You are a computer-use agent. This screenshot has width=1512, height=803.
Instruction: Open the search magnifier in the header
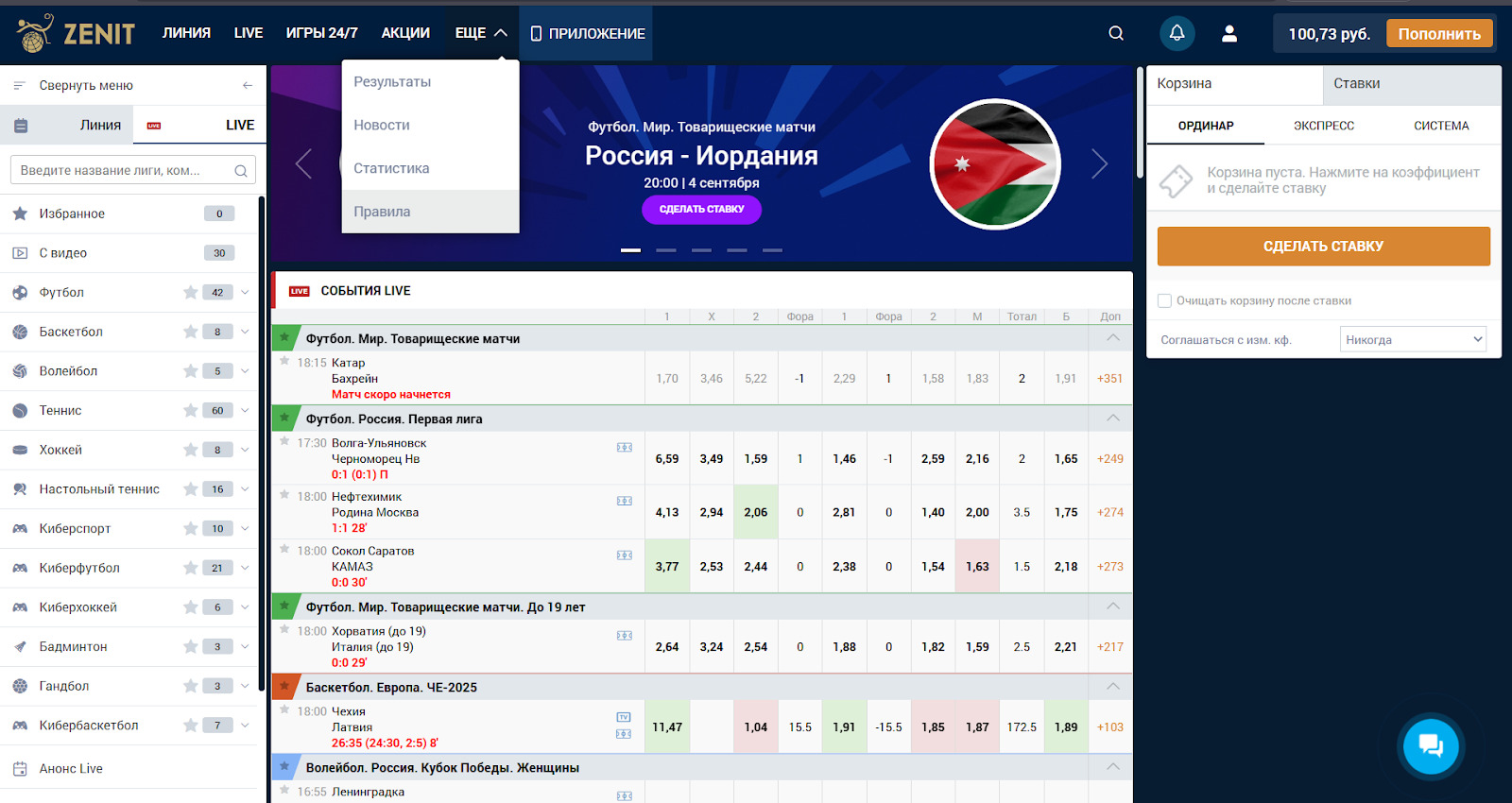point(1116,33)
